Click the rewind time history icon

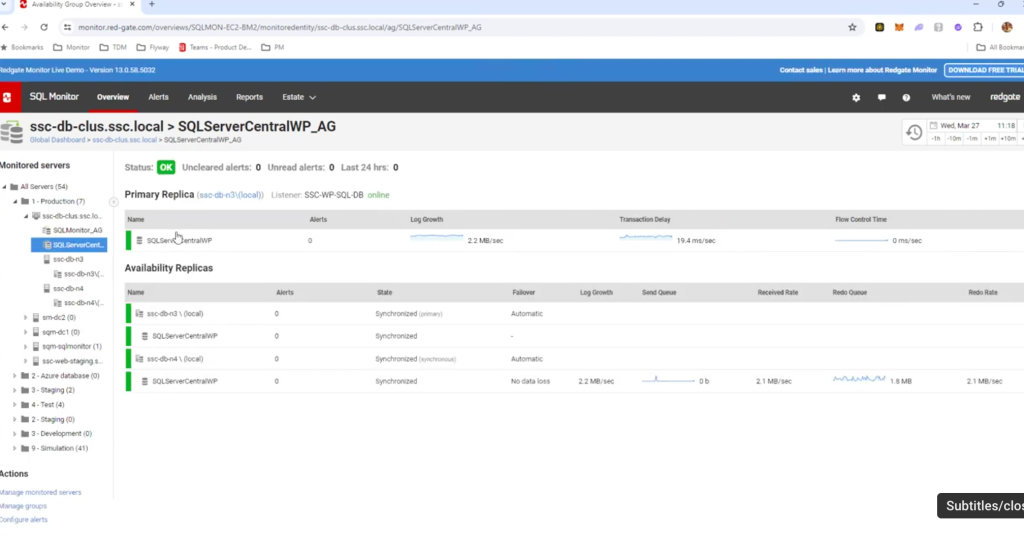point(913,132)
